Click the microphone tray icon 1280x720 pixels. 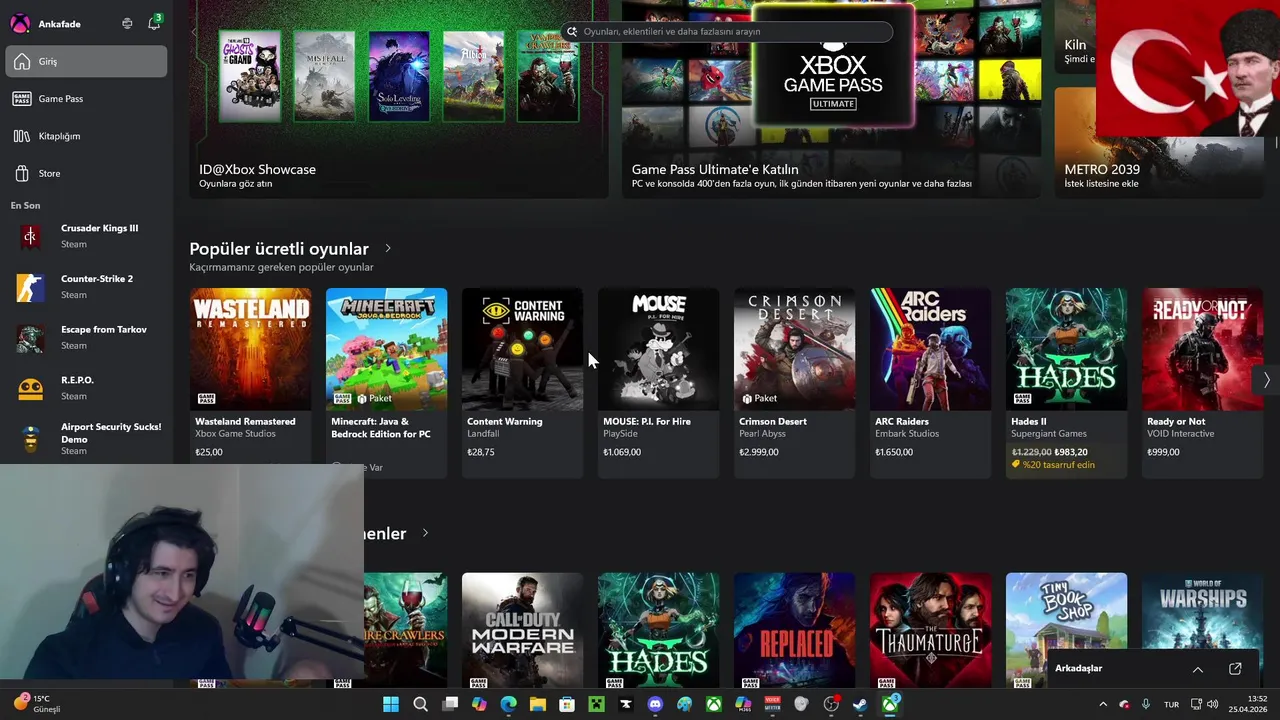[x=1146, y=704]
